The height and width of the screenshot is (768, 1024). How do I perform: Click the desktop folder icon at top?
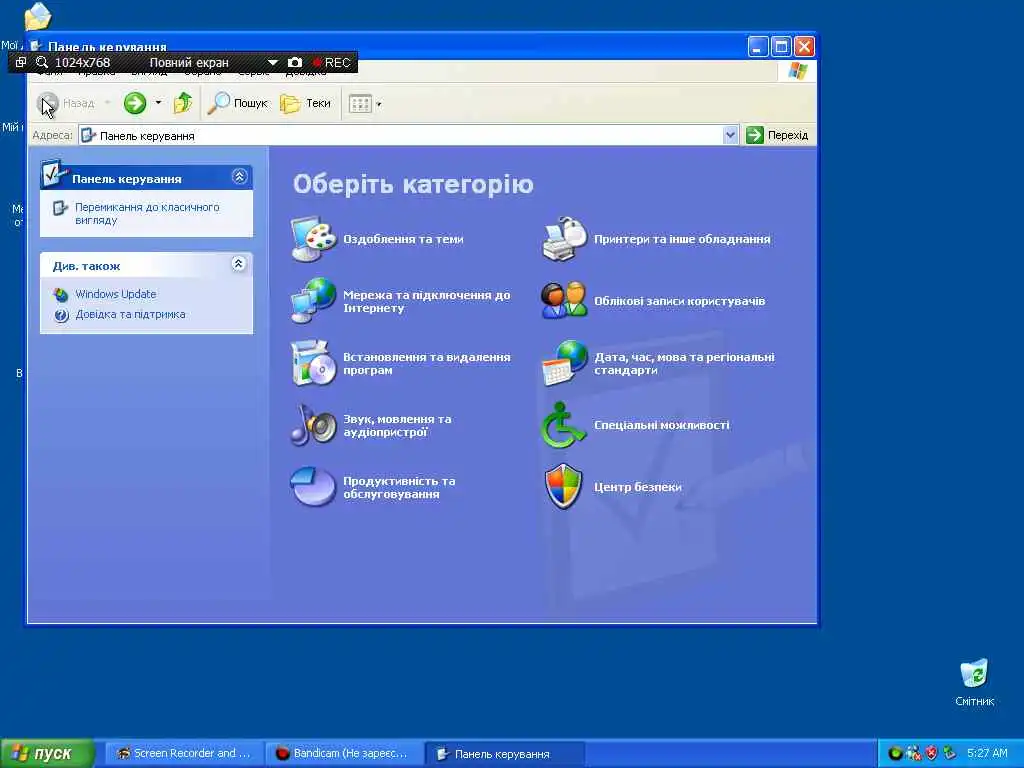(x=37, y=16)
